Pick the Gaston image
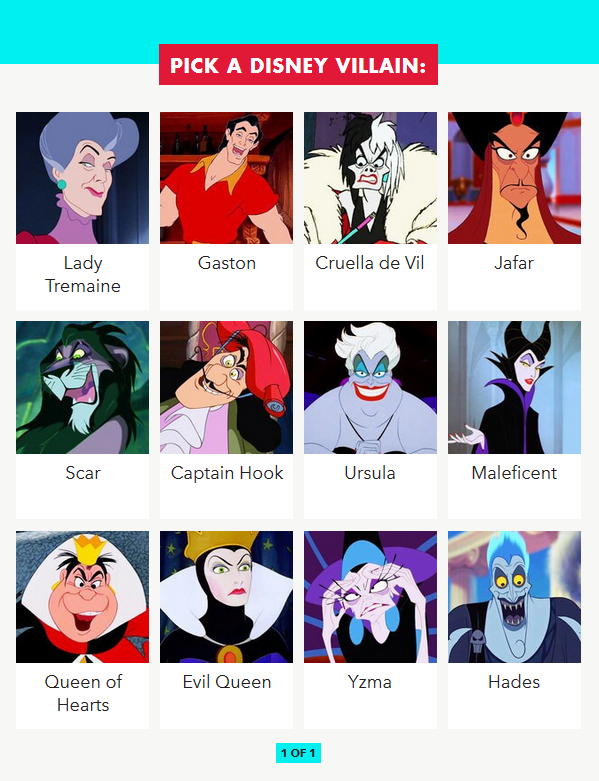 point(227,178)
